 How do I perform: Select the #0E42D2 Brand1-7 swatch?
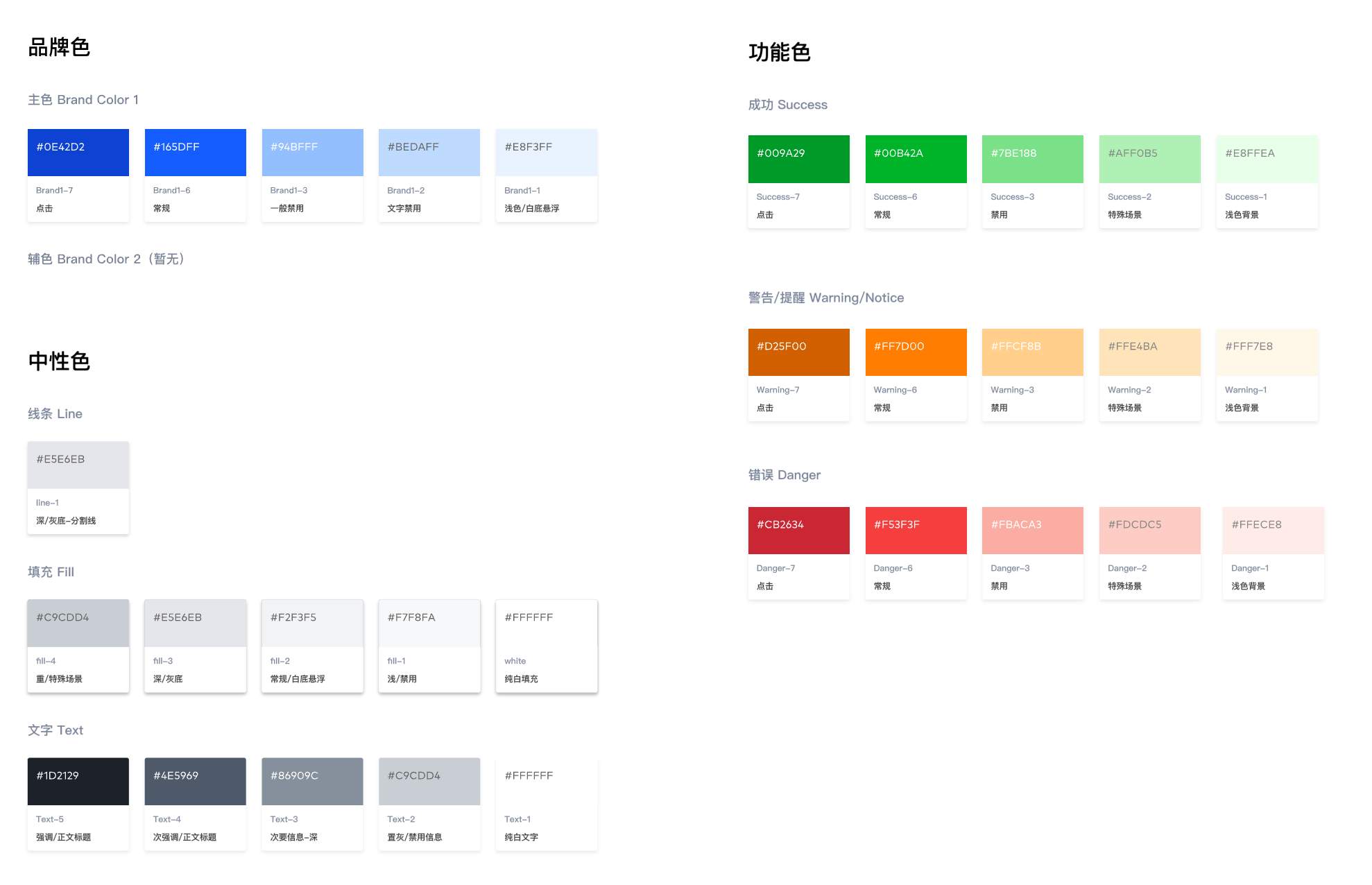78,153
